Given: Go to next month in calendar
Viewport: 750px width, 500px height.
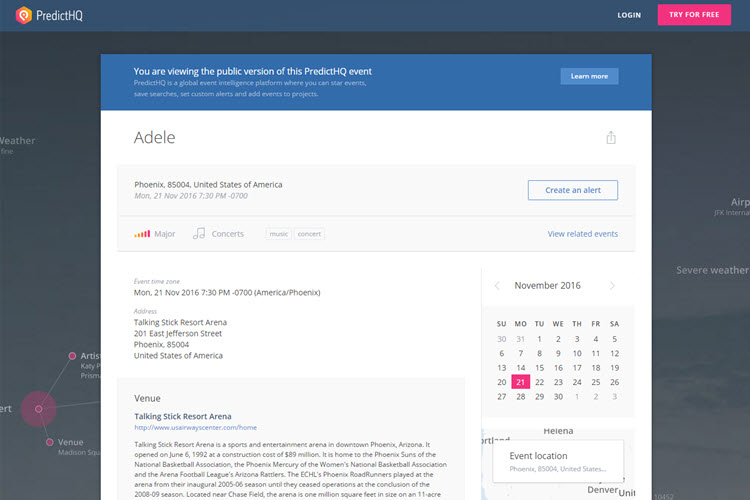Looking at the screenshot, I should pyautogui.click(x=612, y=286).
